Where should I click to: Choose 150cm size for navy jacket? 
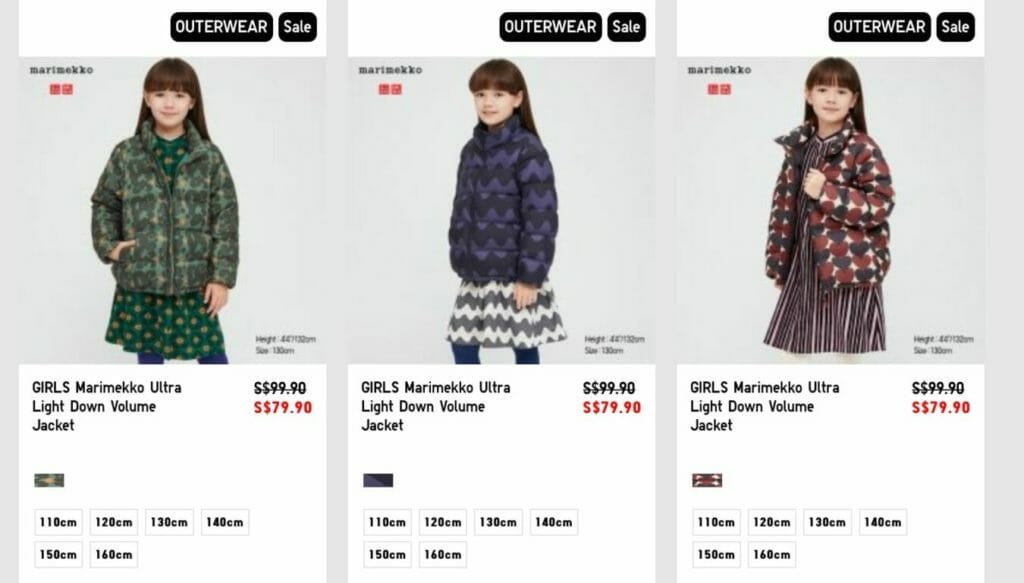click(x=387, y=554)
